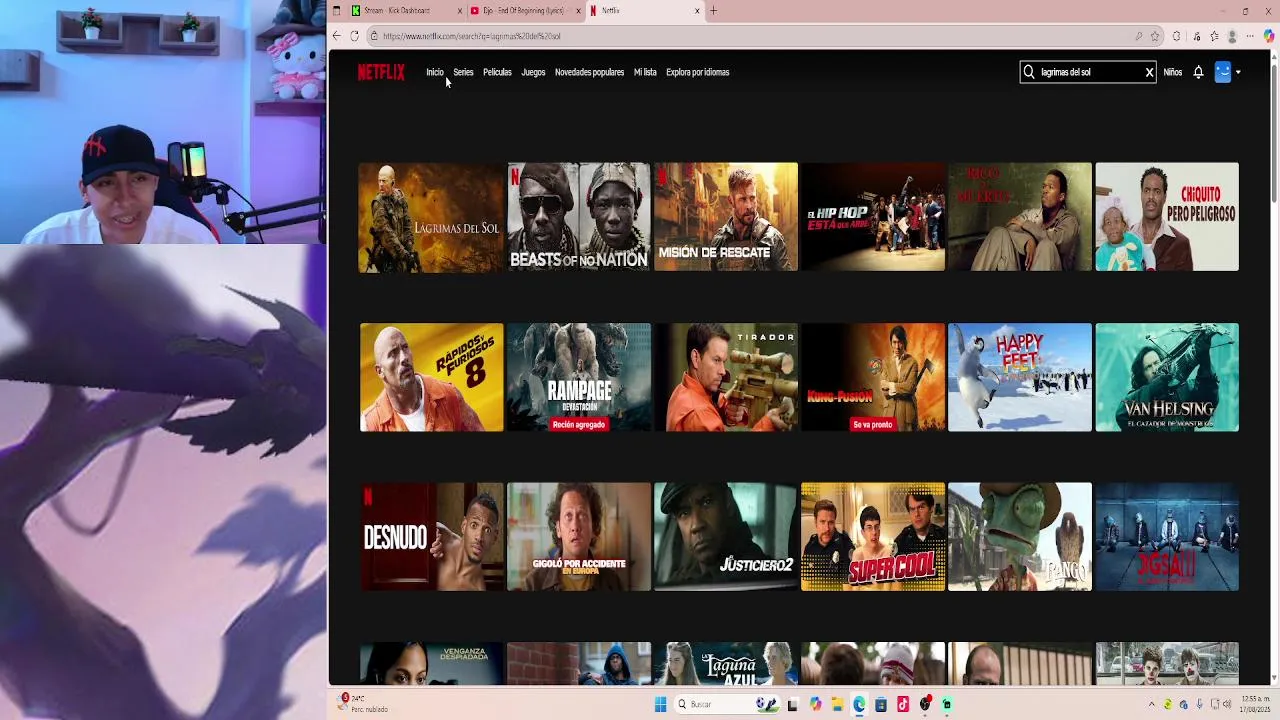Switch to Stream - Kick Dashboard tab
This screenshot has width=1280, height=720.
(404, 10)
